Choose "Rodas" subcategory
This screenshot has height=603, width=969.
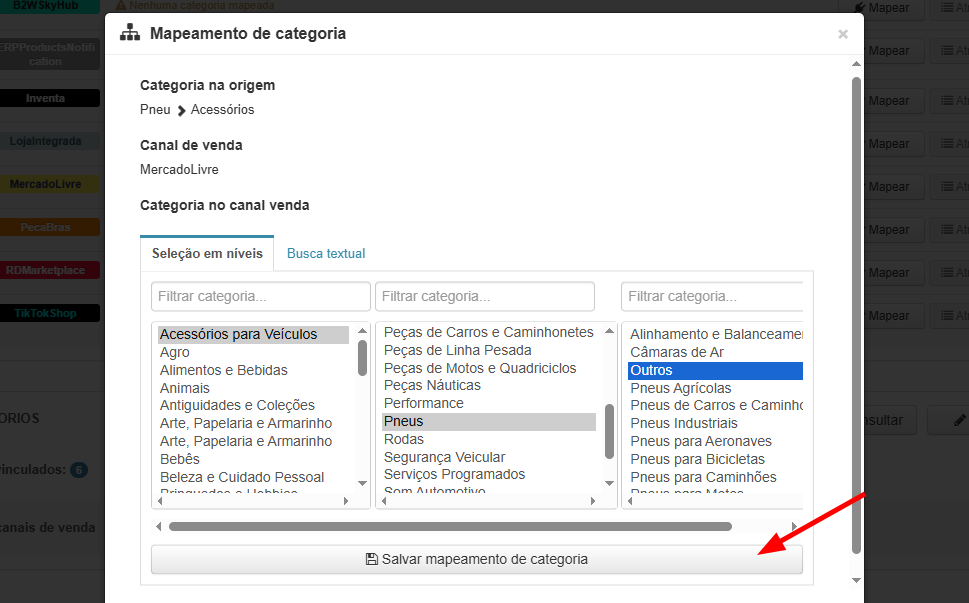click(x=404, y=439)
